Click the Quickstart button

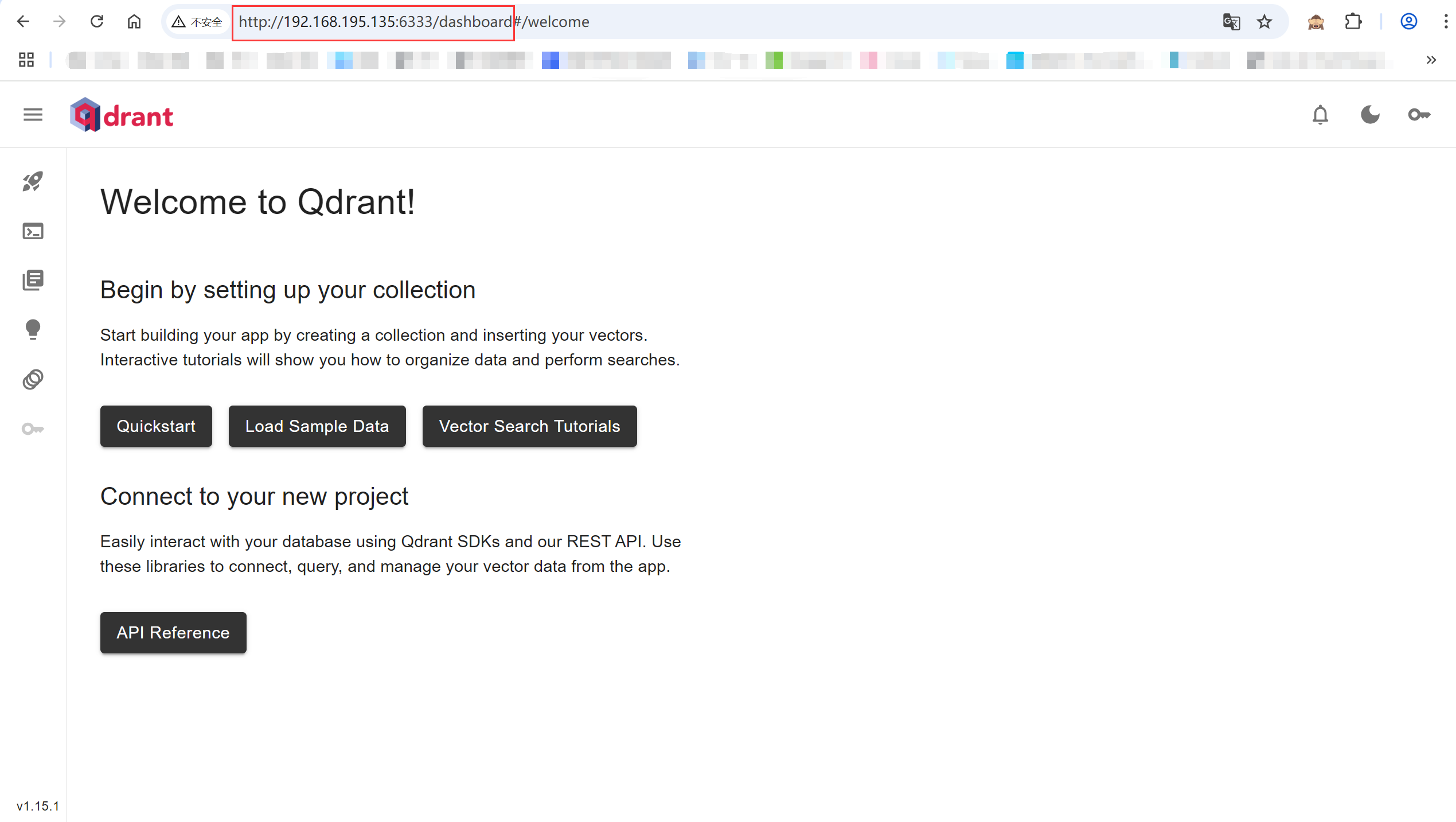pos(156,426)
